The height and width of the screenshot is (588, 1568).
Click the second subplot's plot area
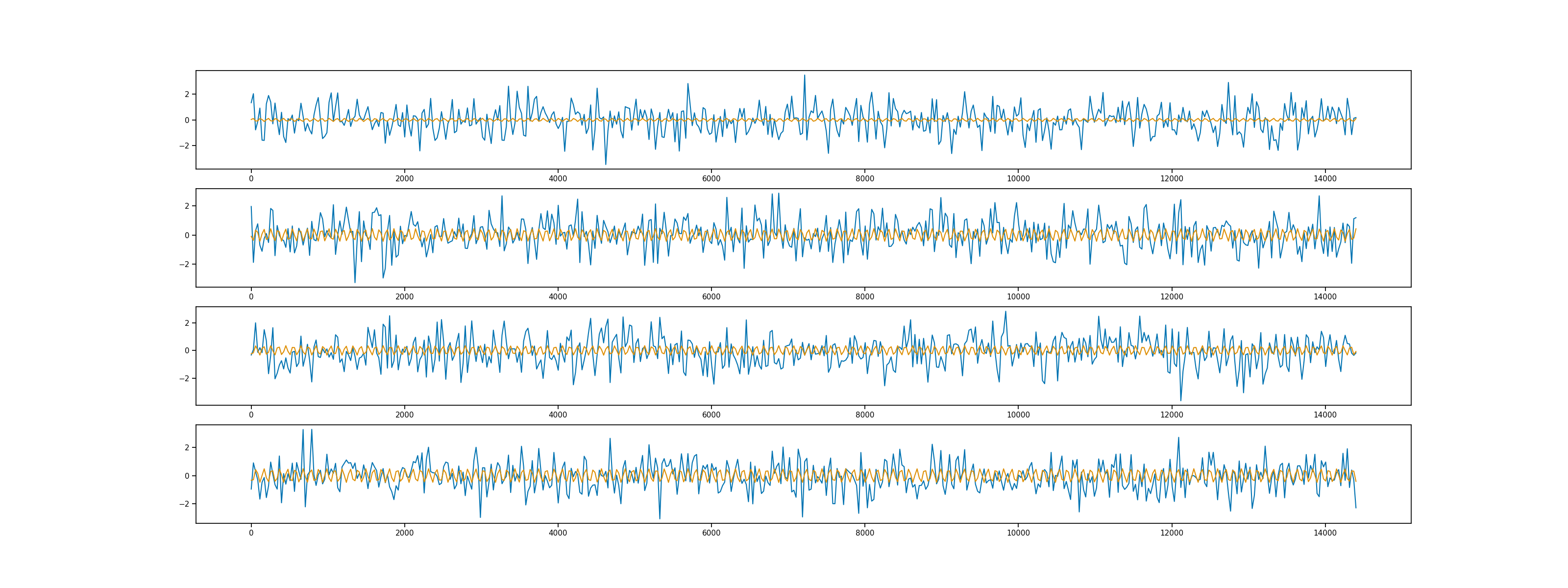[803, 238]
